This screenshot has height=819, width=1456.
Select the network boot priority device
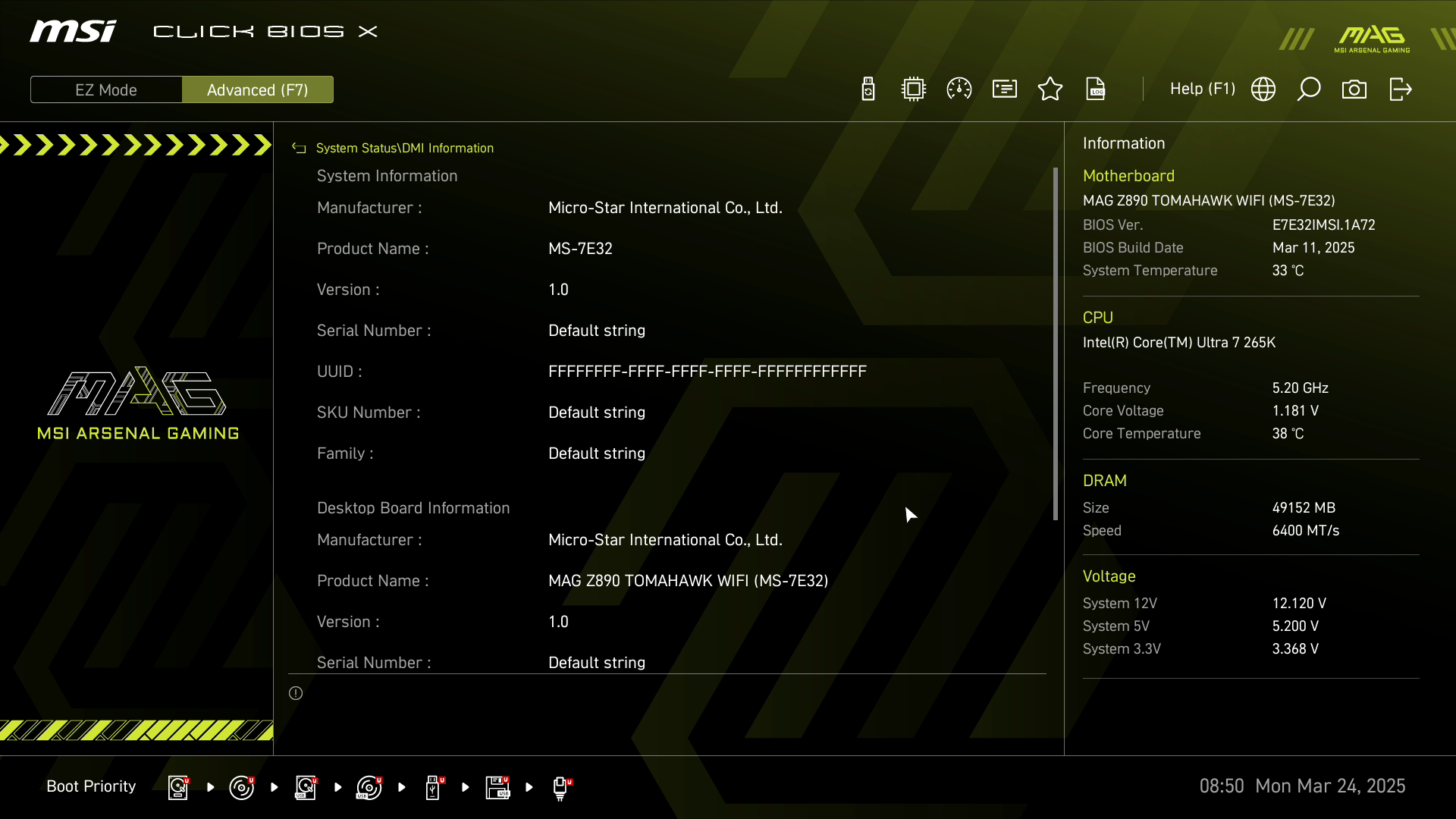click(560, 787)
